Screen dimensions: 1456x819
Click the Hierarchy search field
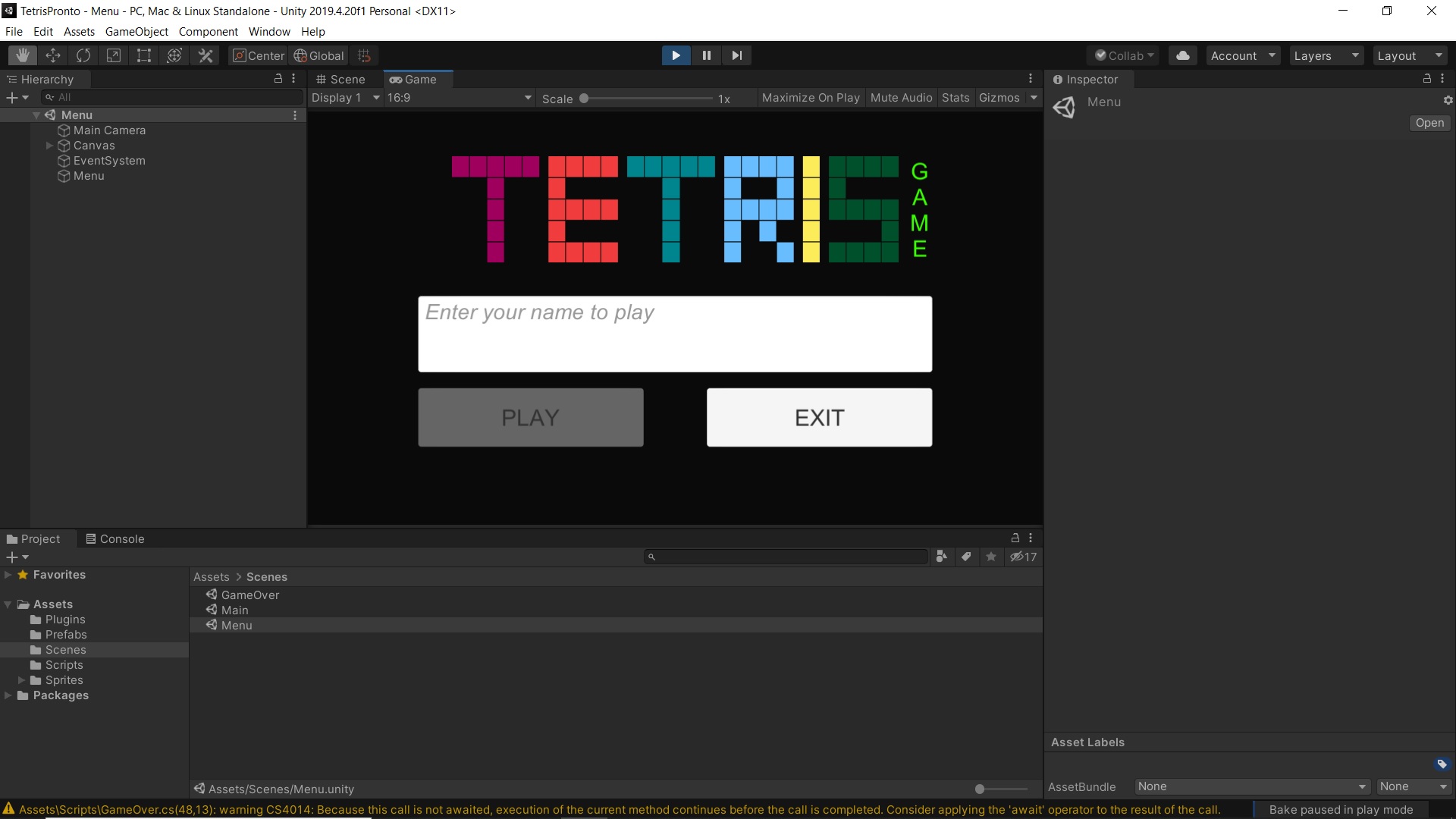point(172,97)
